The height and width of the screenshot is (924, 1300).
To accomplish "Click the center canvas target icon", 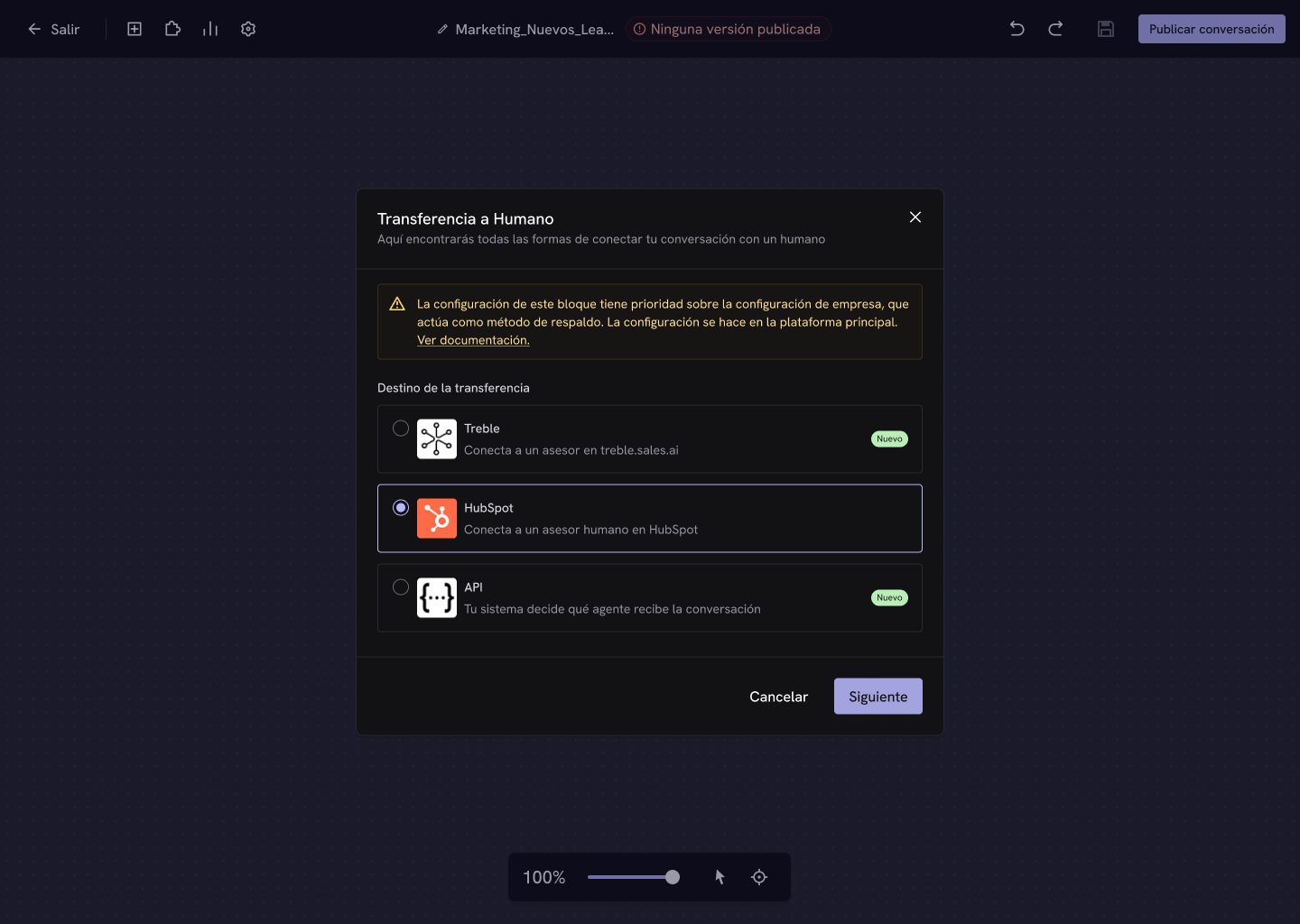I will pos(759,877).
